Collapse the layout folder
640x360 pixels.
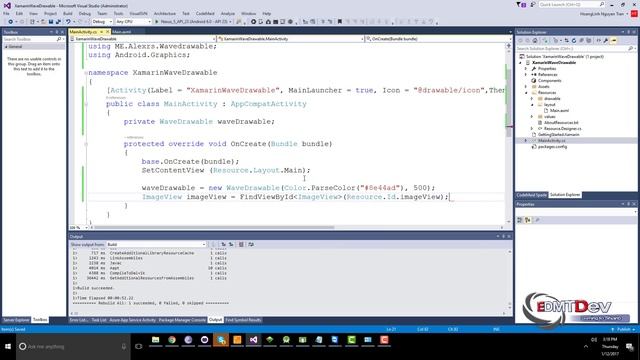point(531,104)
